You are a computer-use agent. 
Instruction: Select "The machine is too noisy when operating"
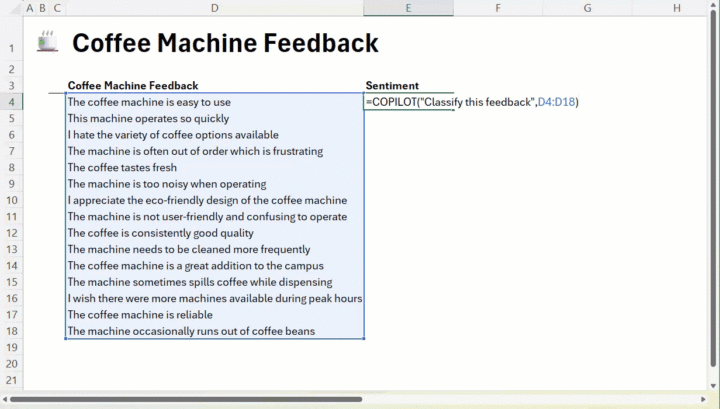coord(166,184)
